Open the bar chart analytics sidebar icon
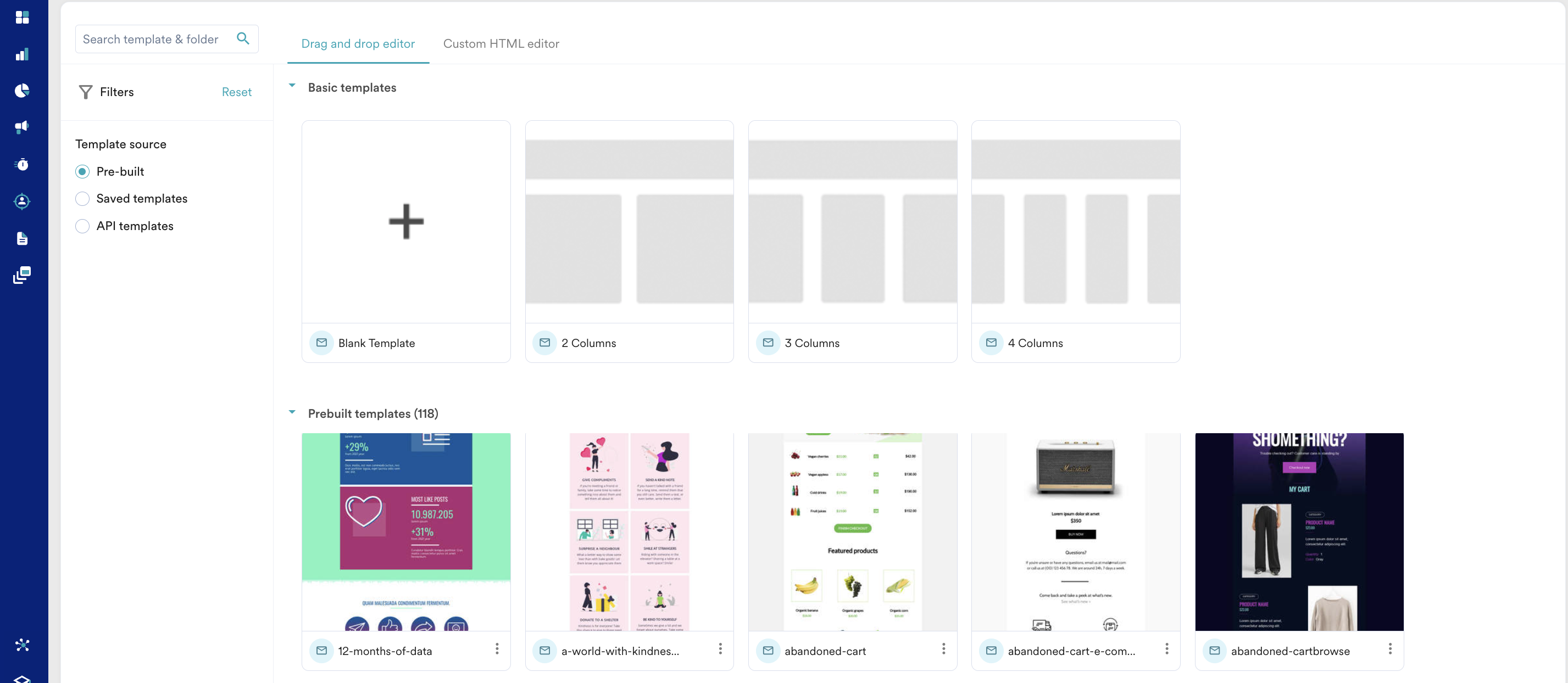Viewport: 1568px width, 683px height. (23, 54)
